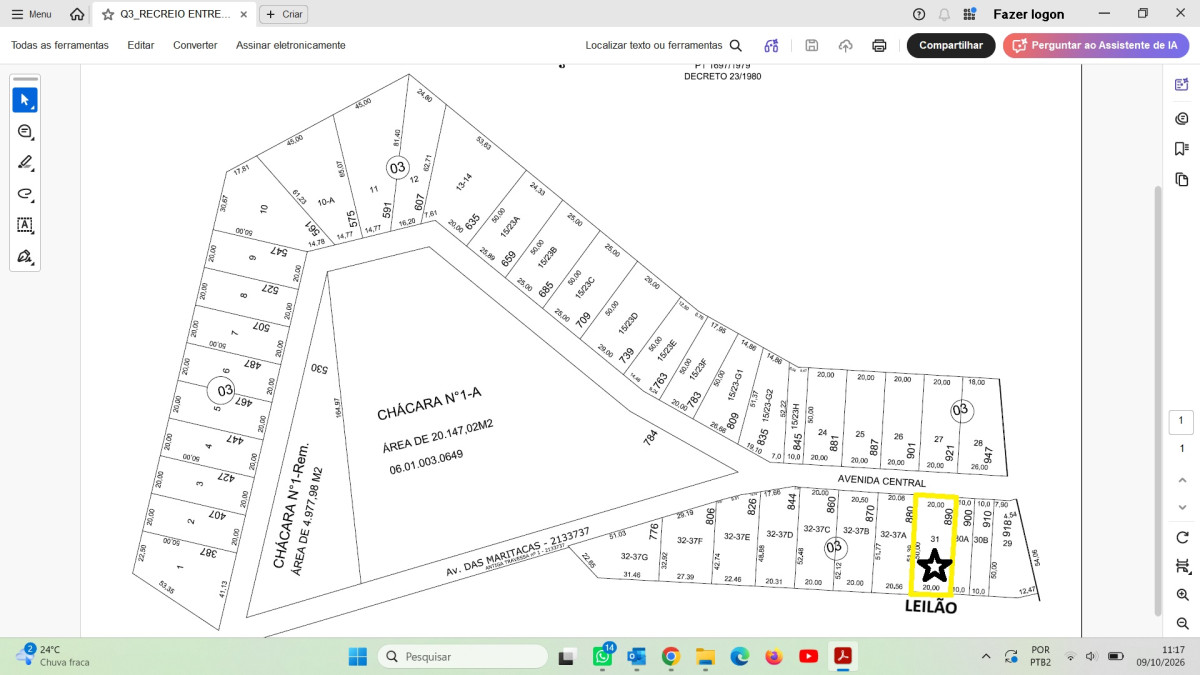Click the Compartilhar button
Image resolution: width=1200 pixels, height=675 pixels.
coord(951,45)
